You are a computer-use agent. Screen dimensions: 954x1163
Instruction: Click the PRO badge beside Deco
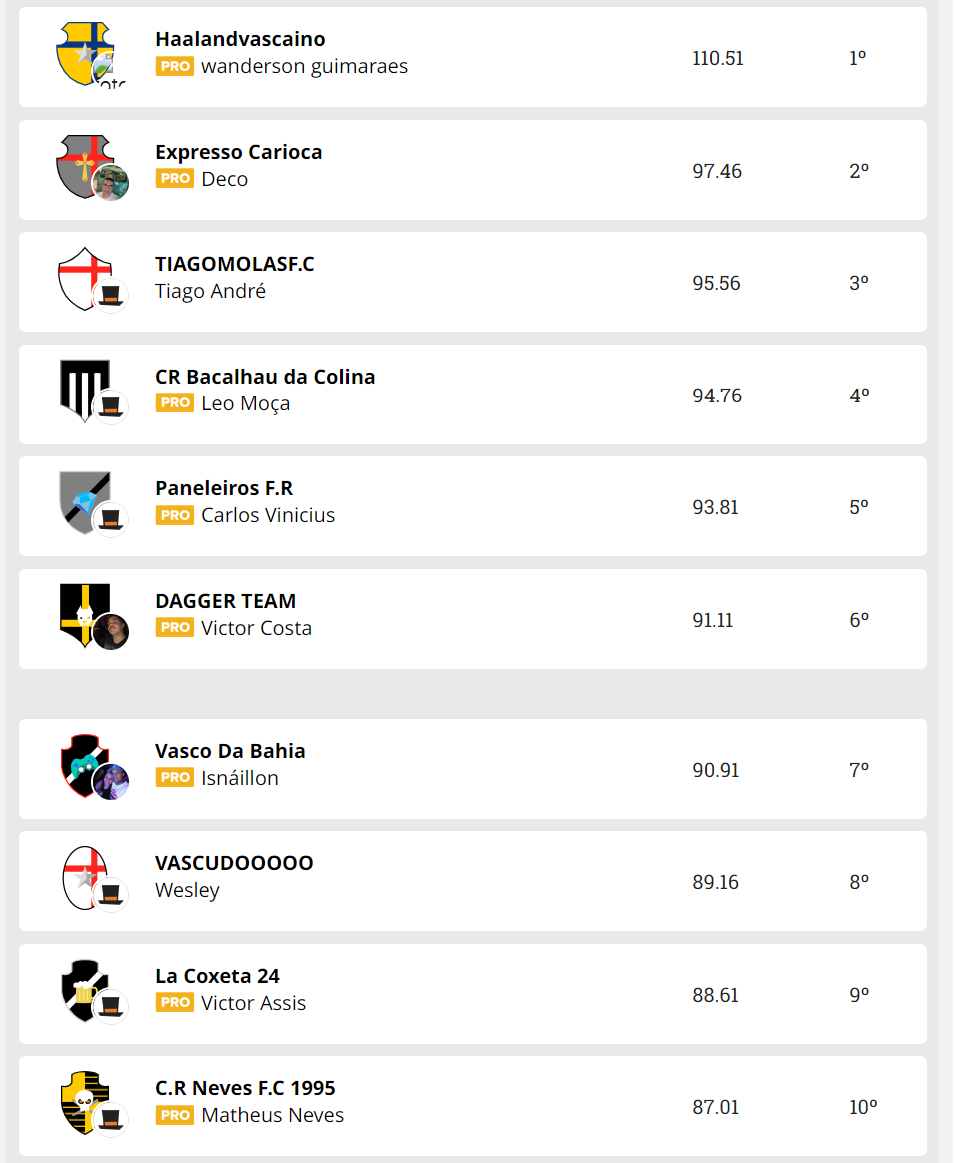[174, 179]
